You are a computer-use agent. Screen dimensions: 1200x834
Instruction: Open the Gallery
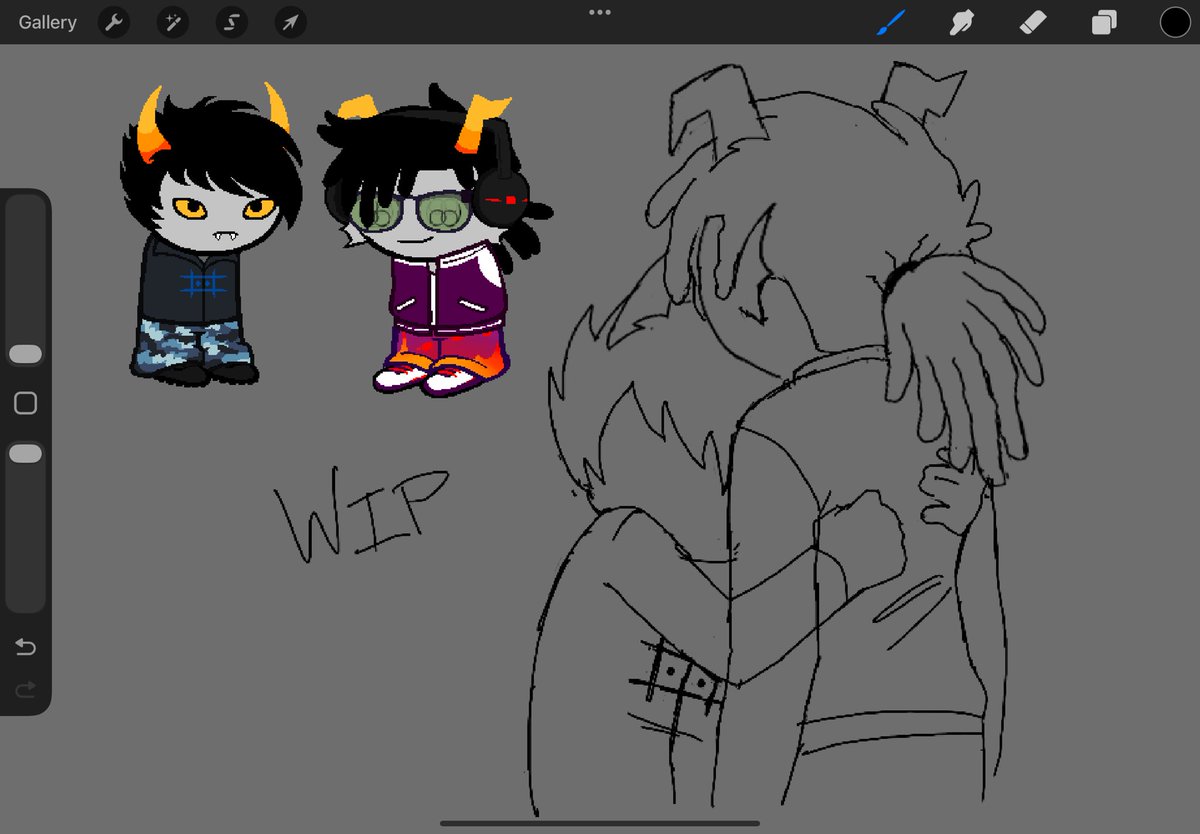[x=47, y=22]
